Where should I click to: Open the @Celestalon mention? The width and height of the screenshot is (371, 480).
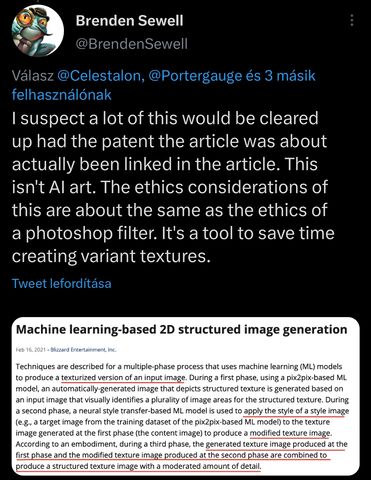point(101,76)
